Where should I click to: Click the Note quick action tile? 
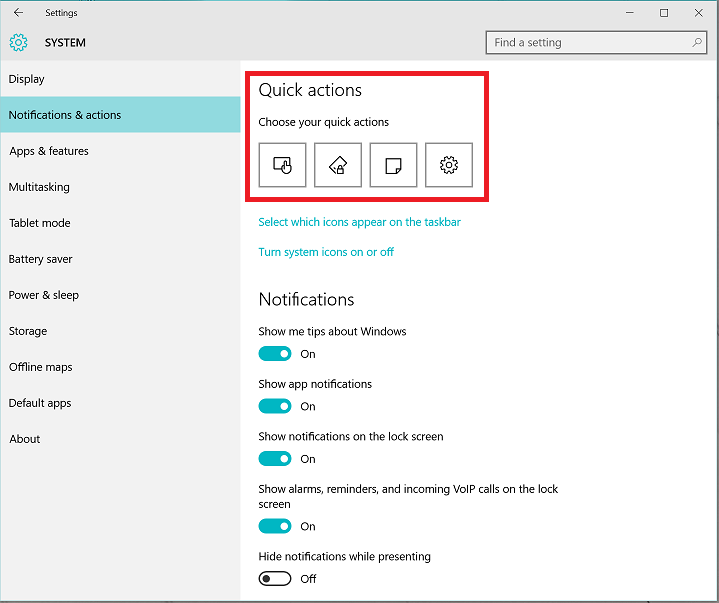pos(393,165)
